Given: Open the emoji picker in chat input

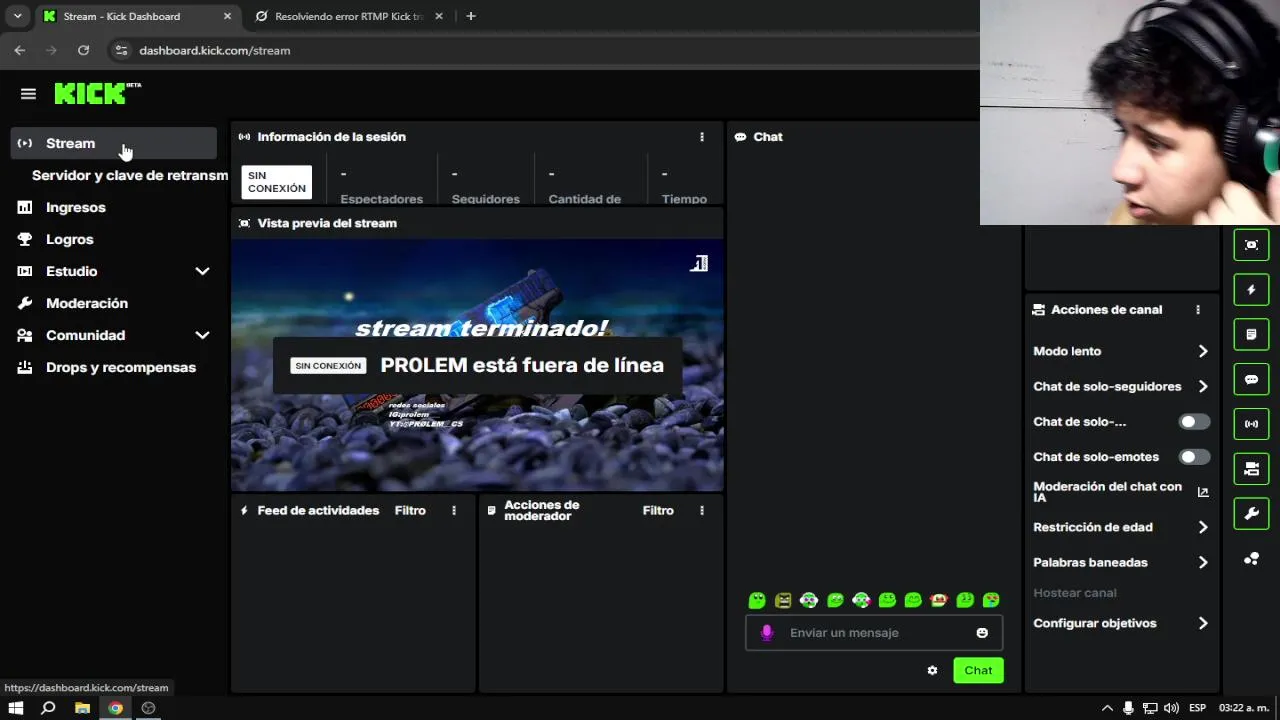Looking at the screenshot, I should click(982, 632).
